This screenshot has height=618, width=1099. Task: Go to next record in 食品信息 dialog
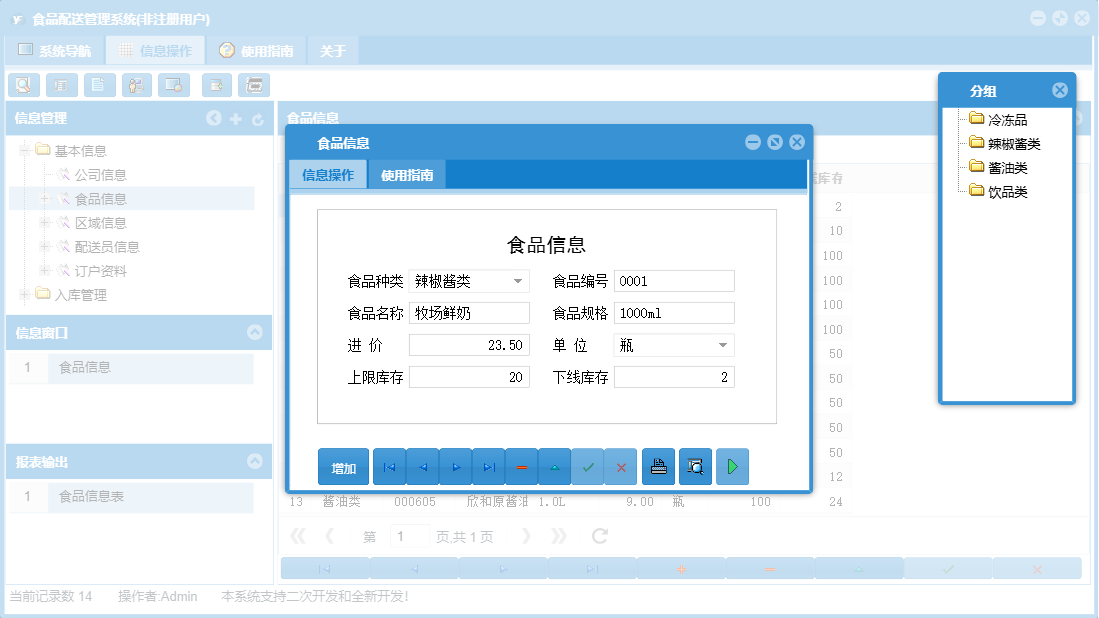456,467
